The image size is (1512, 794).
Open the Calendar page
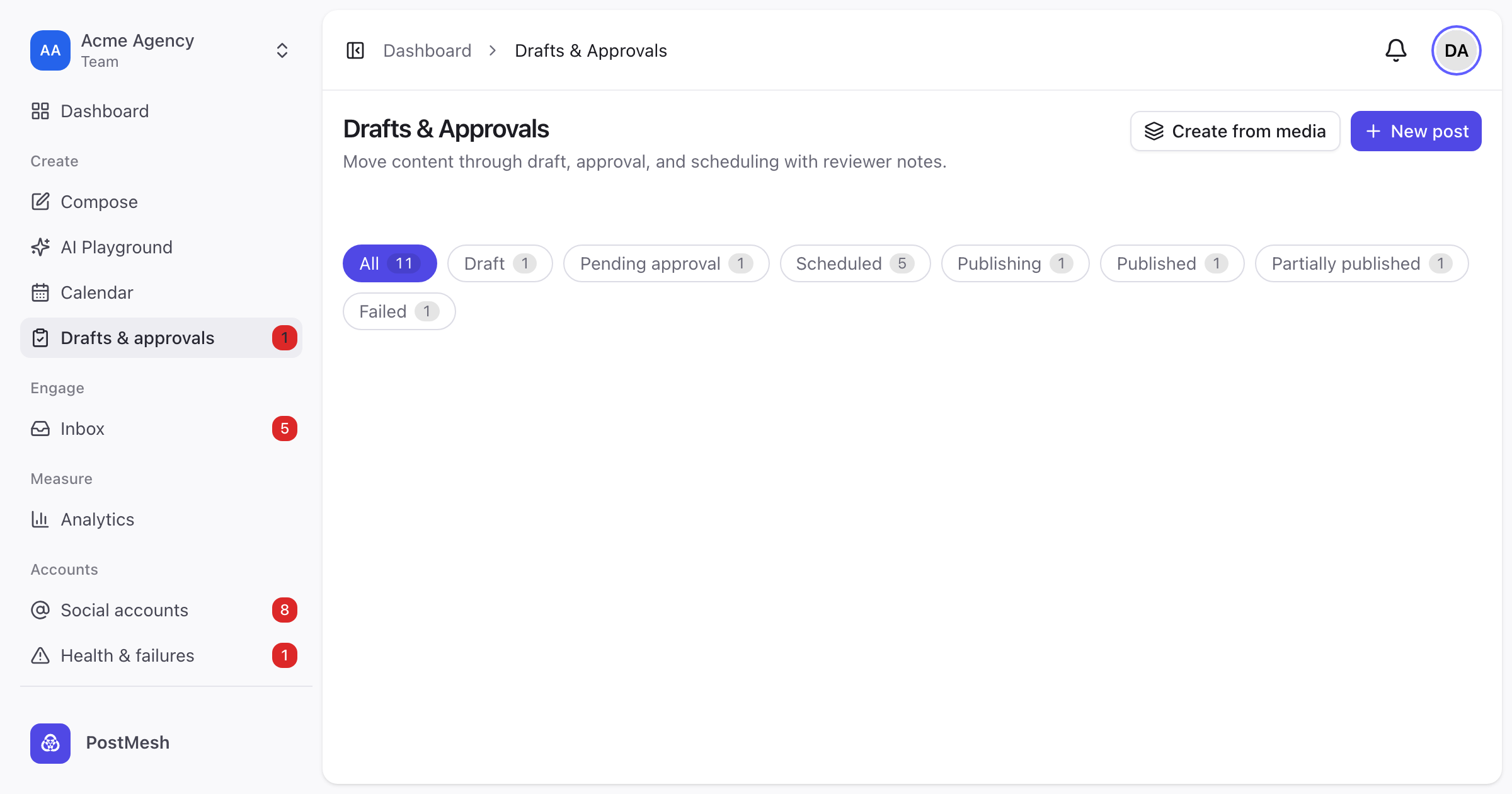tap(161, 292)
